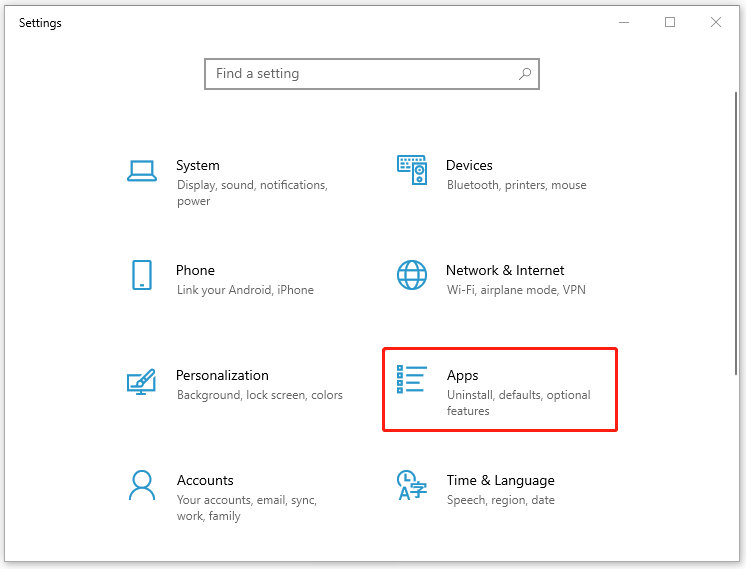Open the Network & Internet heading
The width and height of the screenshot is (746, 569).
point(505,270)
